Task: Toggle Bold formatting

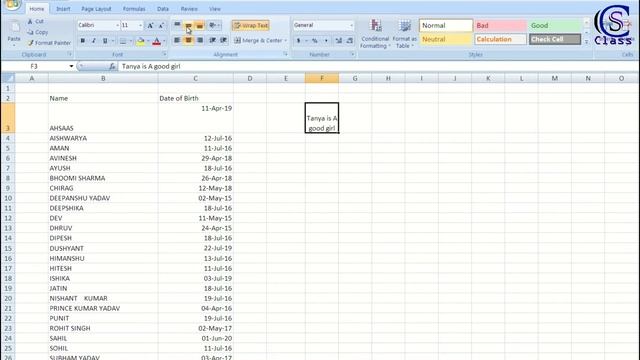Action: (83, 40)
